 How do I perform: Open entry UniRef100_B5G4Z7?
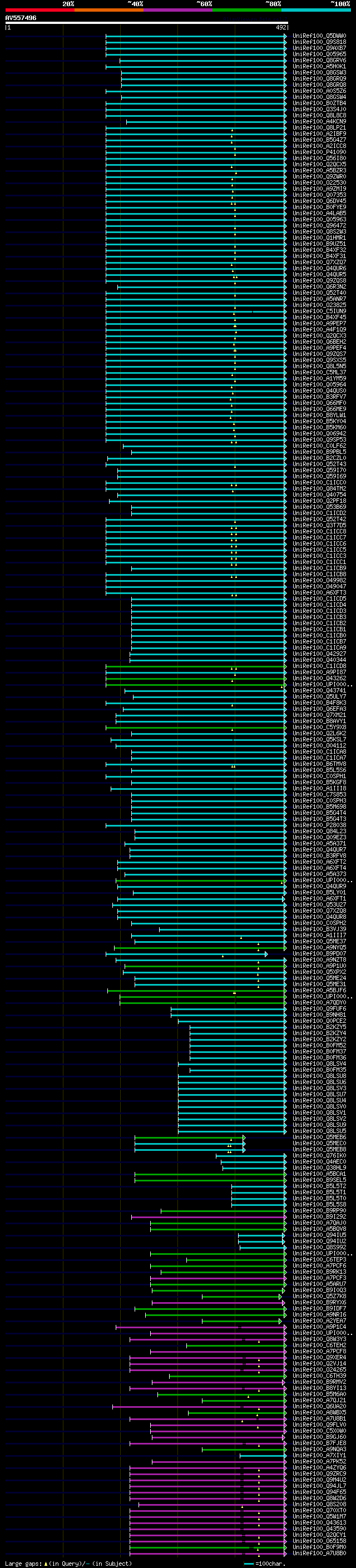coord(319,140)
